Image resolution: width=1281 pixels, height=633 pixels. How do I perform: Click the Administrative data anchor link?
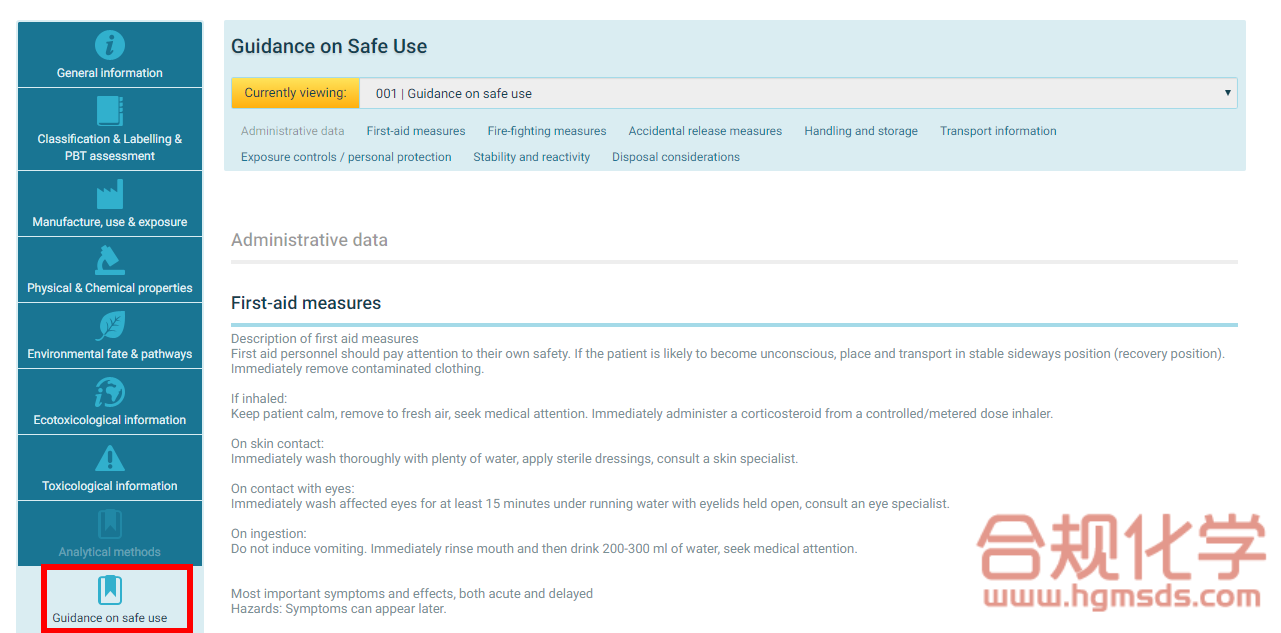(x=293, y=131)
